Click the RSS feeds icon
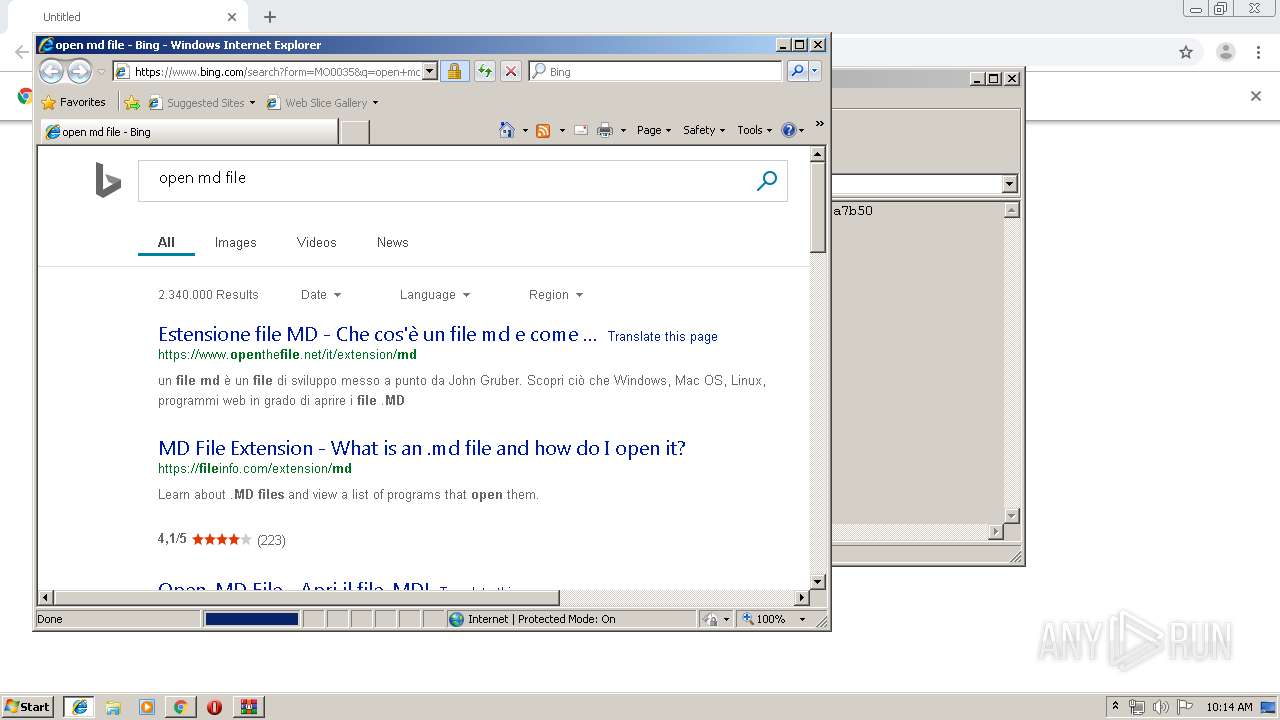 click(543, 130)
